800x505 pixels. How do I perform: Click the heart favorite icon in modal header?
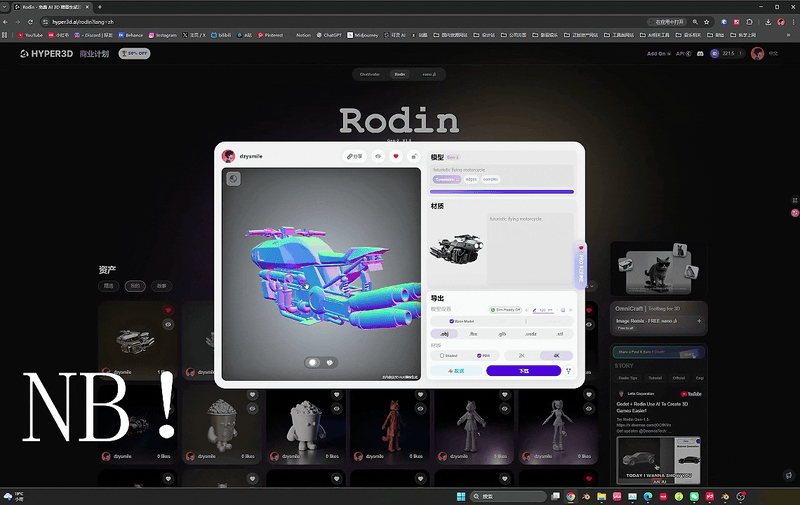pos(396,156)
